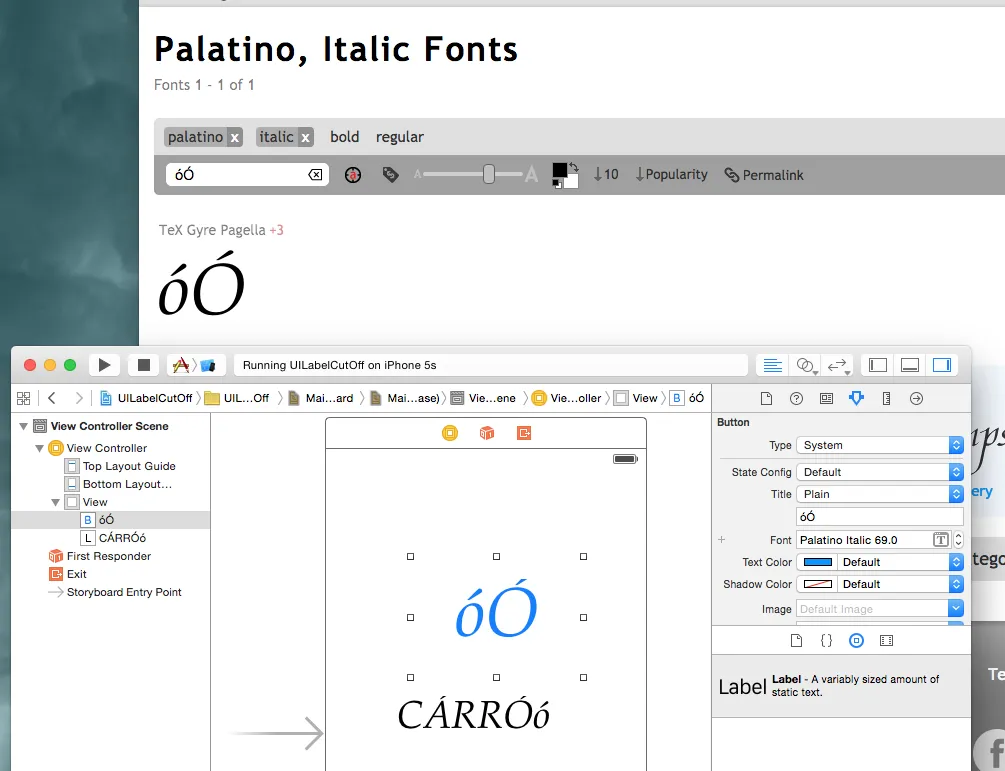Show the standard editor
The width and height of the screenshot is (1005, 771).
[772, 365]
